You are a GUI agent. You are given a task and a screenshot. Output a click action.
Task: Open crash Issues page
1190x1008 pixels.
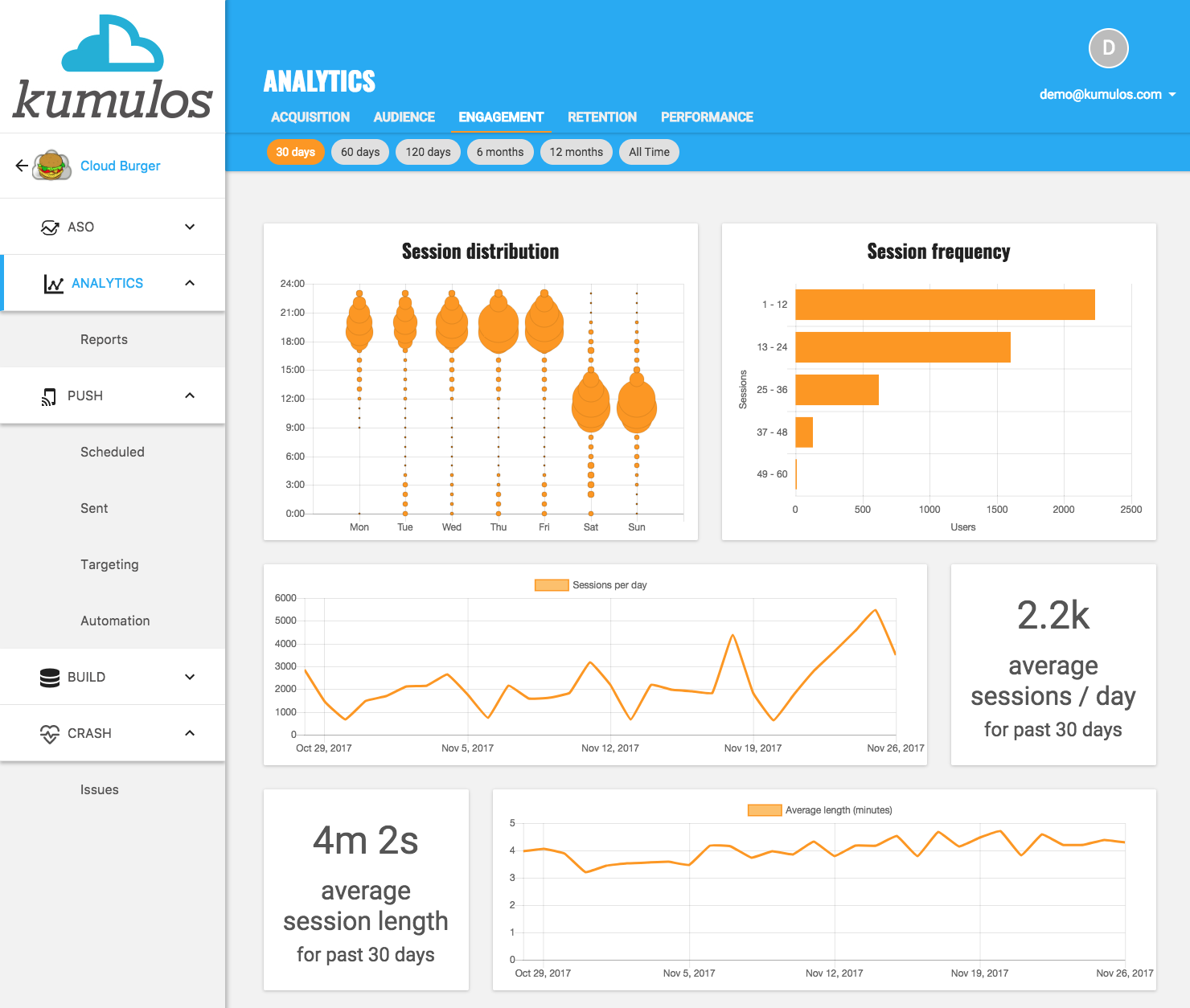tap(100, 789)
